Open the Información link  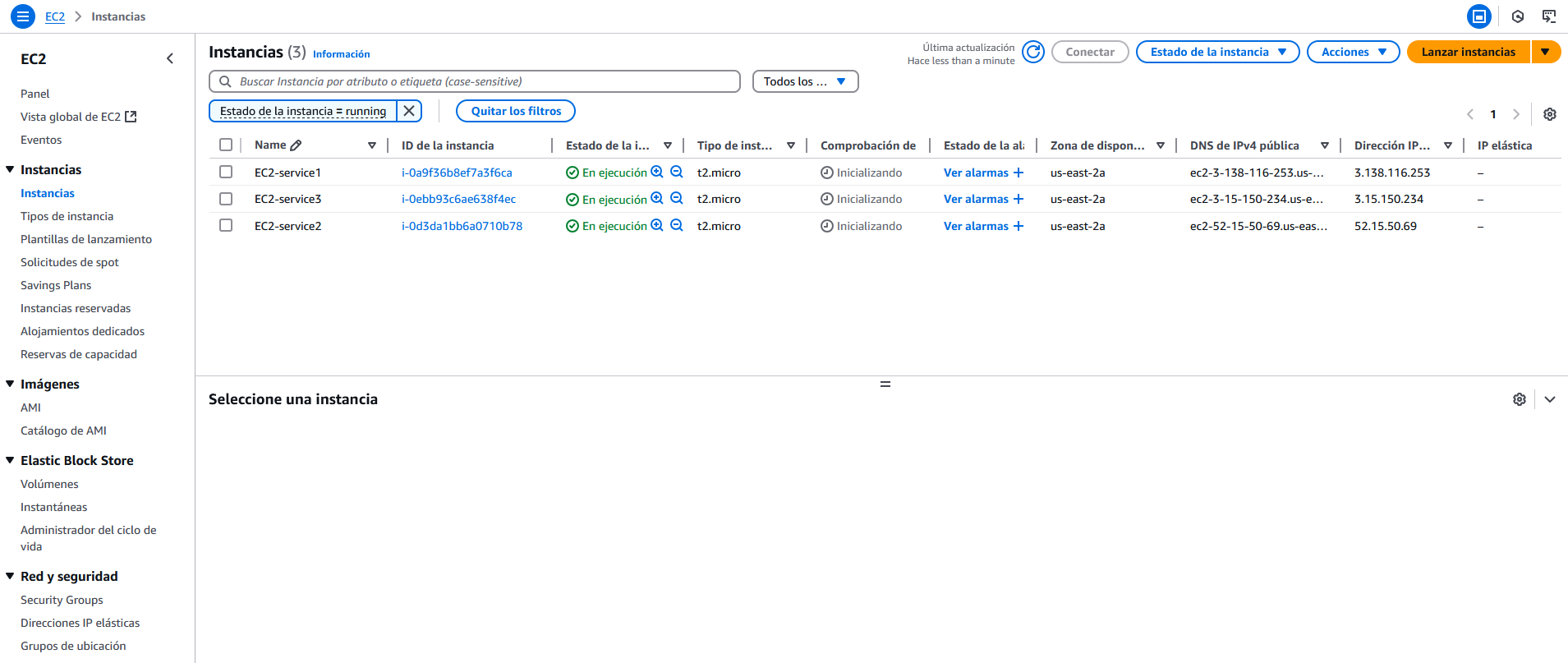tap(342, 54)
